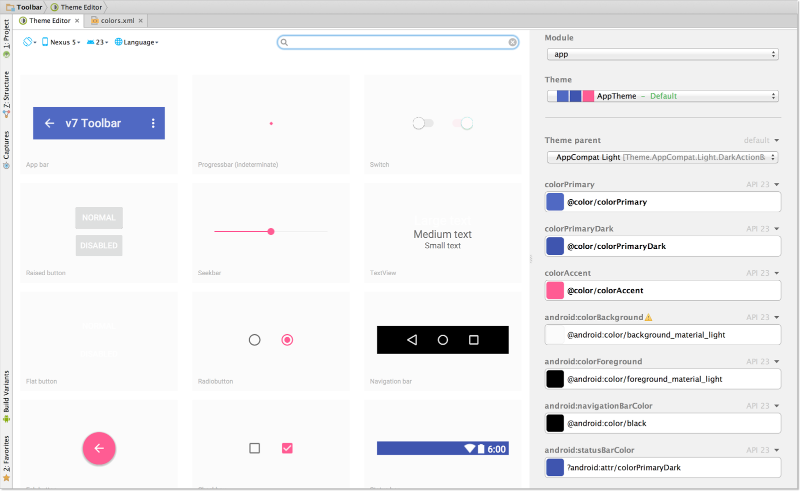This screenshot has width=800, height=491.
Task: Select the pink selected radio button
Action: pos(287,340)
